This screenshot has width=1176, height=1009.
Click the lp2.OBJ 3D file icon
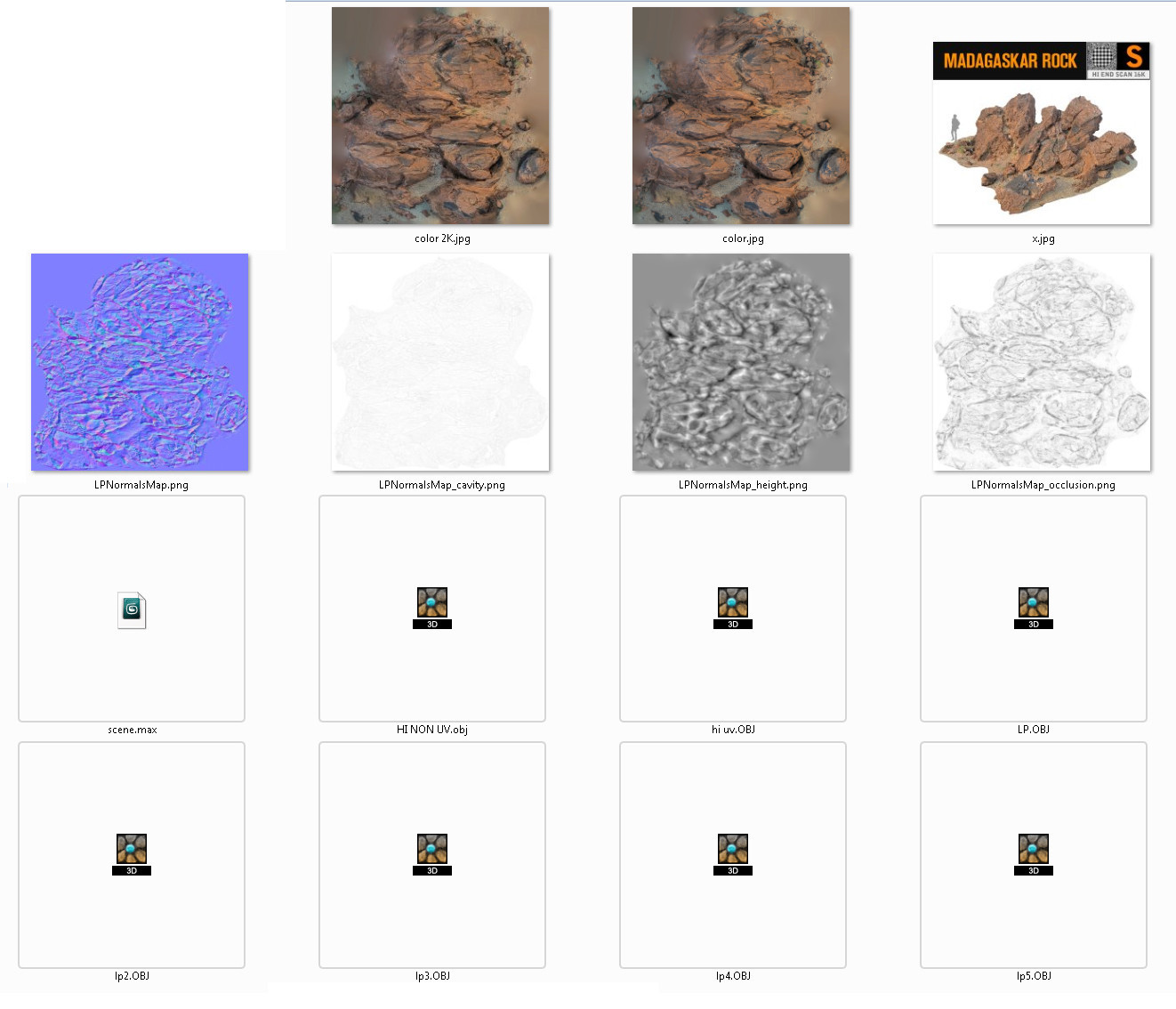click(132, 854)
